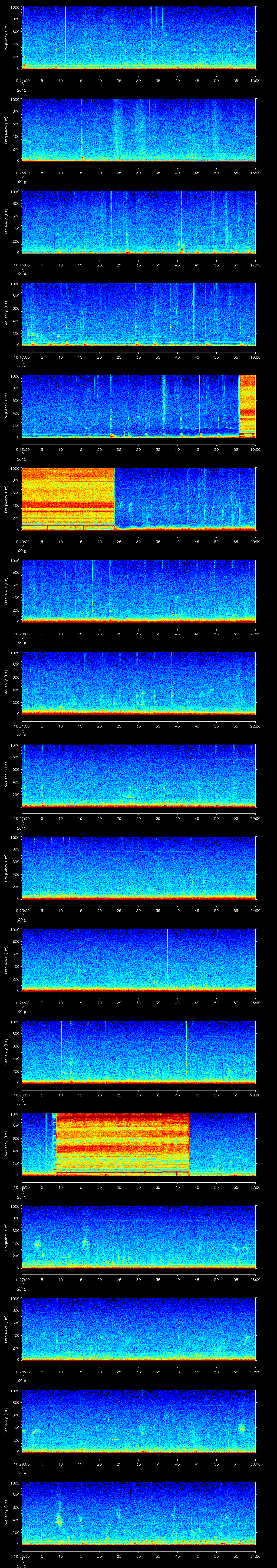
Task: Click the 10:24:00 start time label
Action: [x=21, y=1003]
